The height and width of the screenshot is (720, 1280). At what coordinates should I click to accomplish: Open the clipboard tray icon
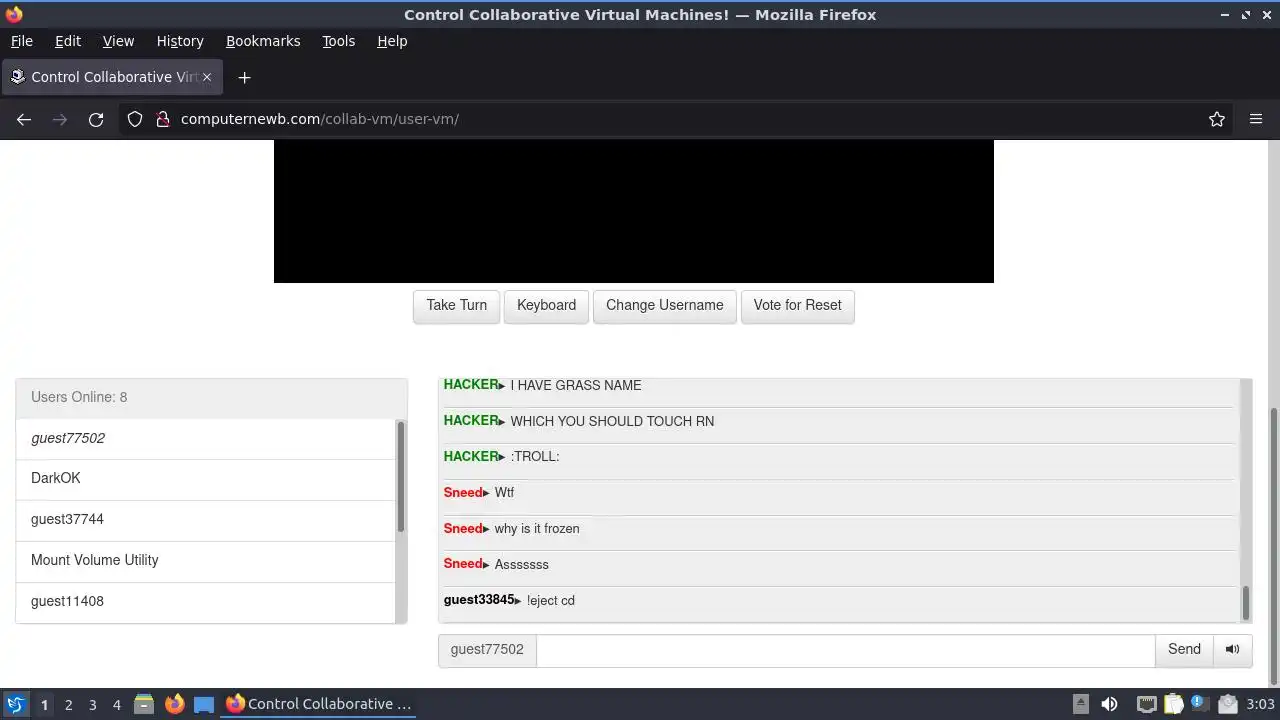[1173, 704]
